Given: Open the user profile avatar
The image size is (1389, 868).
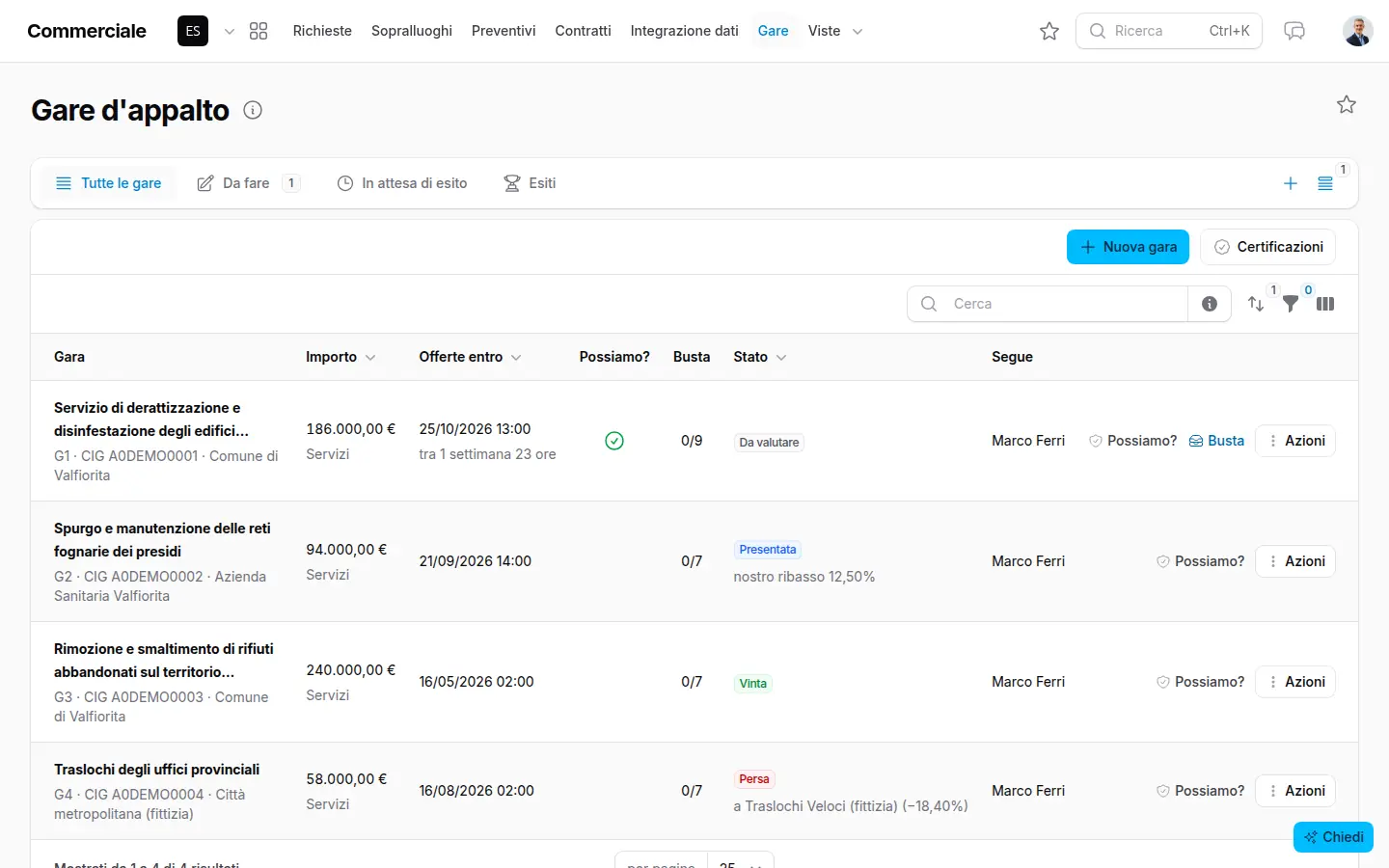Looking at the screenshot, I should 1358,31.
